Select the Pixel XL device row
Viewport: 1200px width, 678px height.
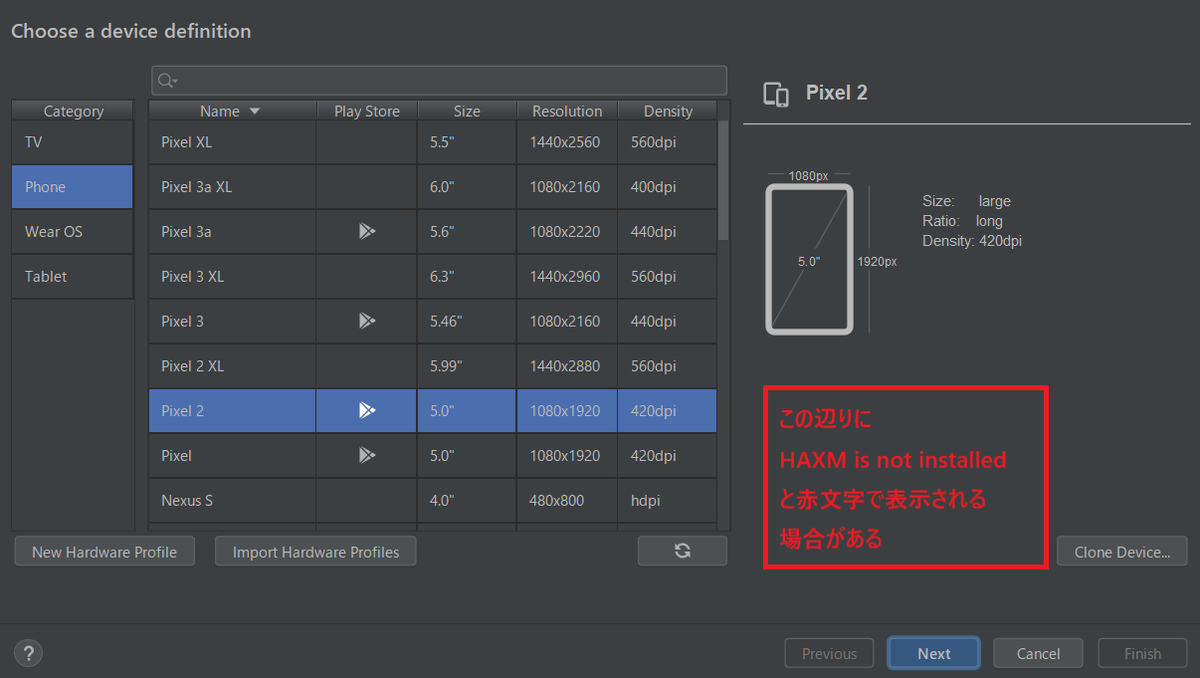click(x=432, y=142)
